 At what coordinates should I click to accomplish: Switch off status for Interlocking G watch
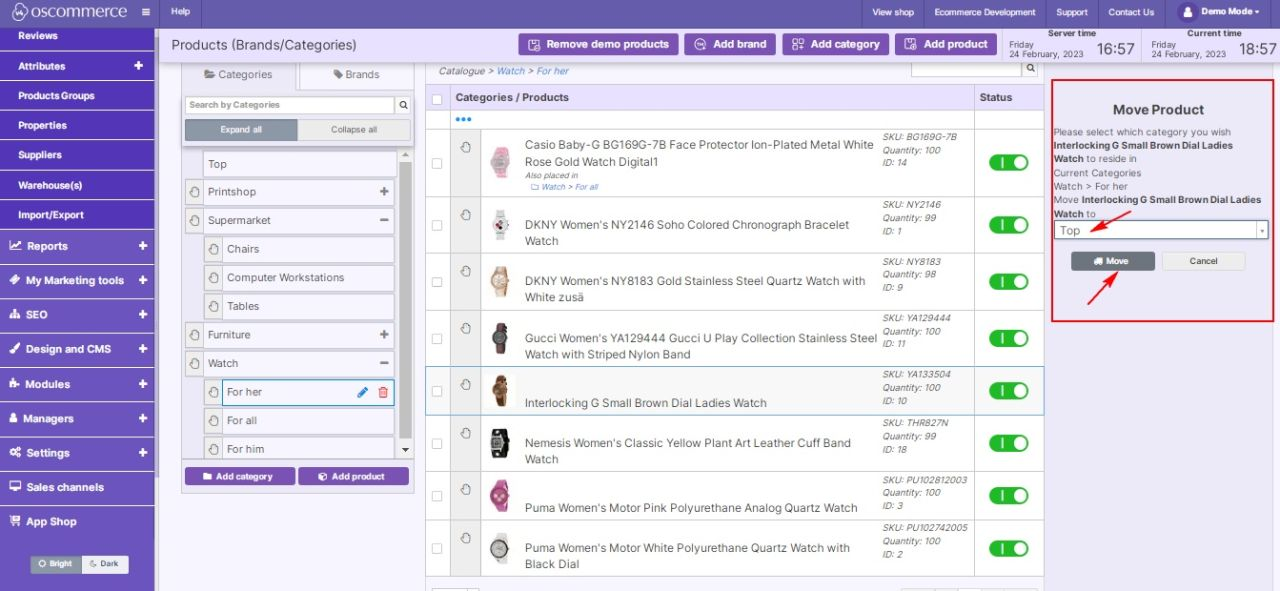tap(1008, 391)
